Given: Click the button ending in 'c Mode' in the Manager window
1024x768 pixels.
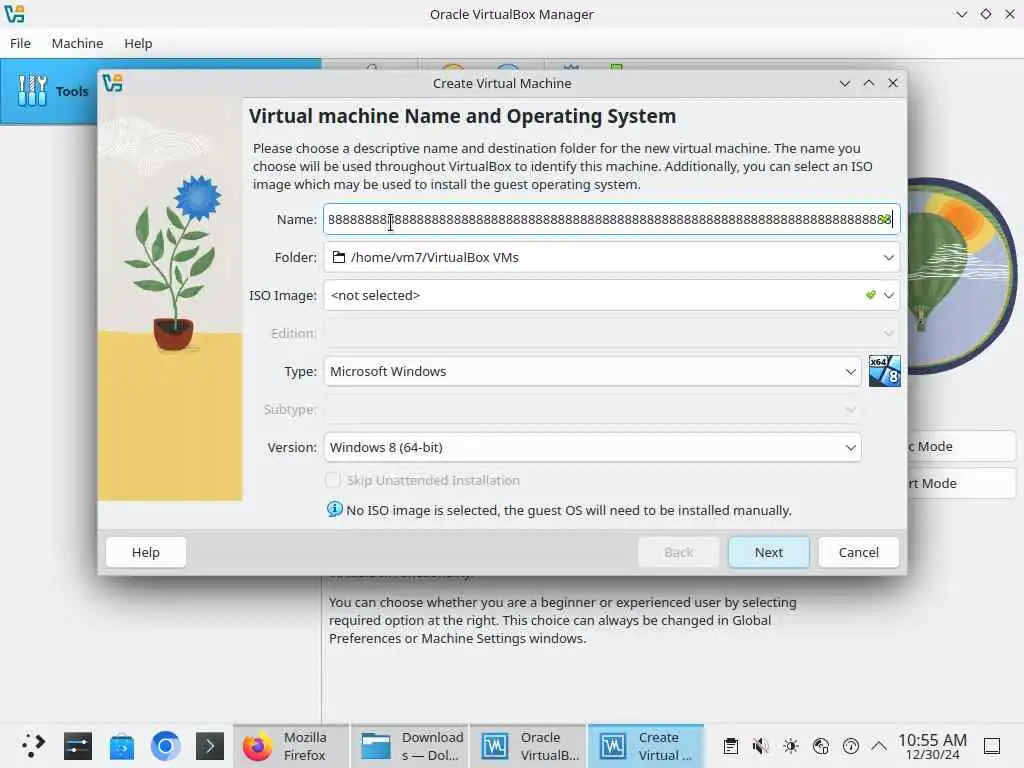Looking at the screenshot, I should pos(961,447).
